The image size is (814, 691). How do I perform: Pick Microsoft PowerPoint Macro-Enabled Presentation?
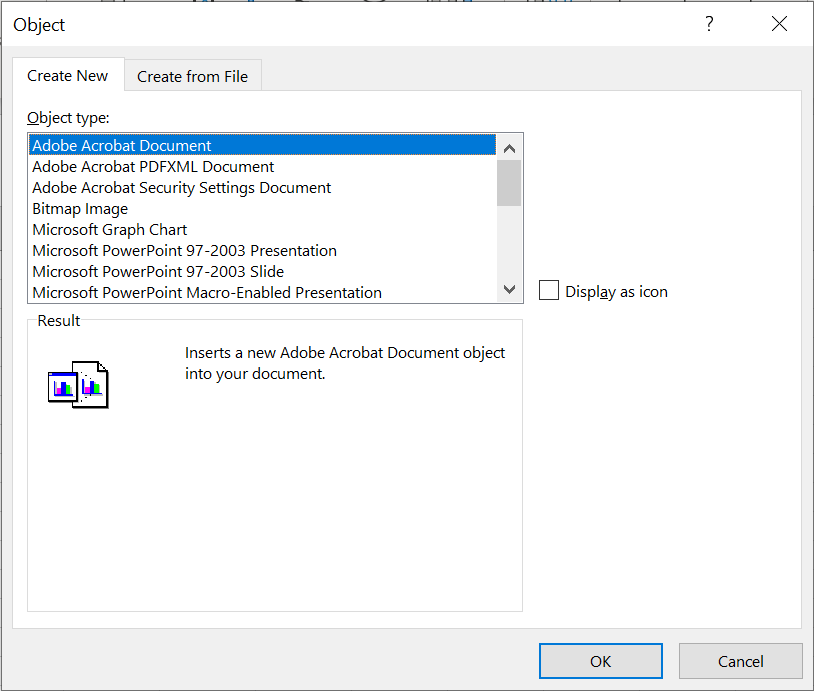click(207, 293)
